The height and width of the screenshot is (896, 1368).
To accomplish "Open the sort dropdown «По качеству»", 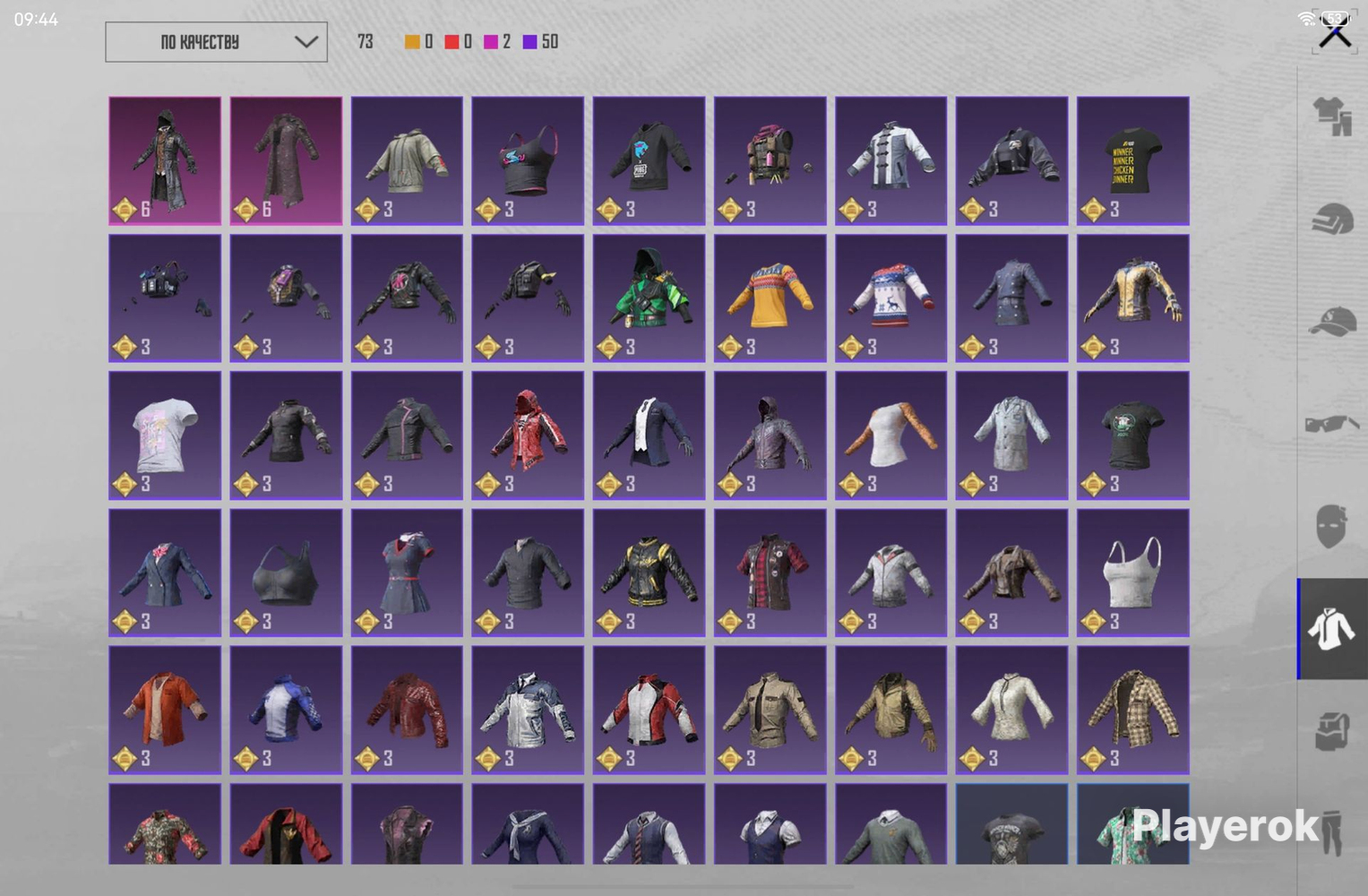I will pos(216,42).
